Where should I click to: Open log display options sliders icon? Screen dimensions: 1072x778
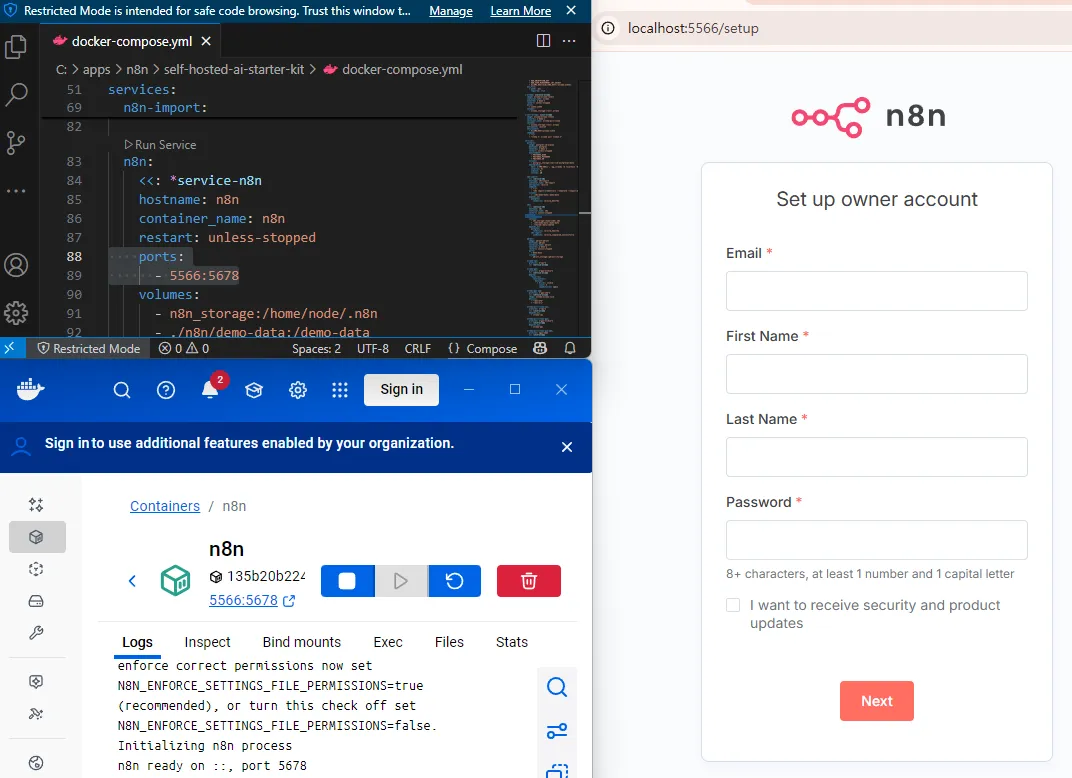[x=557, y=731]
